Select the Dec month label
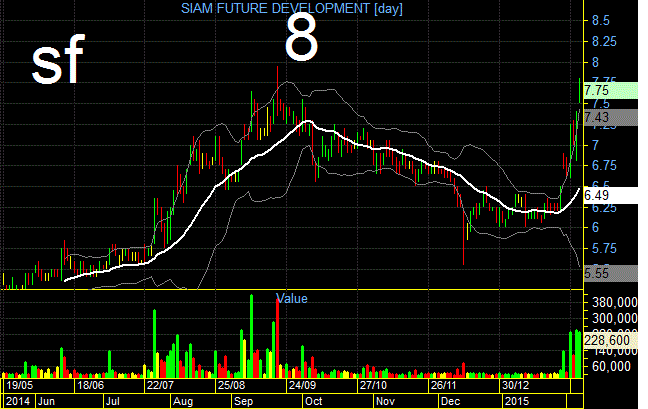The width and height of the screenshot is (648, 409). pos(450,401)
